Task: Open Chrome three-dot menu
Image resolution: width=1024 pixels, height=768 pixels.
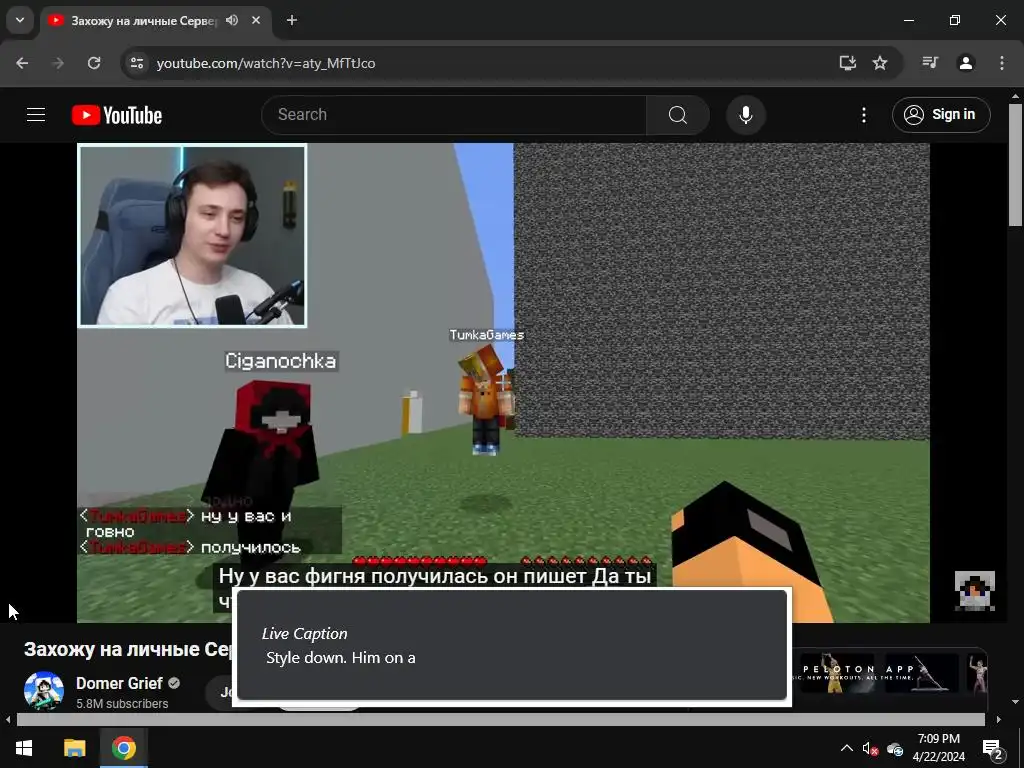Action: (1002, 63)
